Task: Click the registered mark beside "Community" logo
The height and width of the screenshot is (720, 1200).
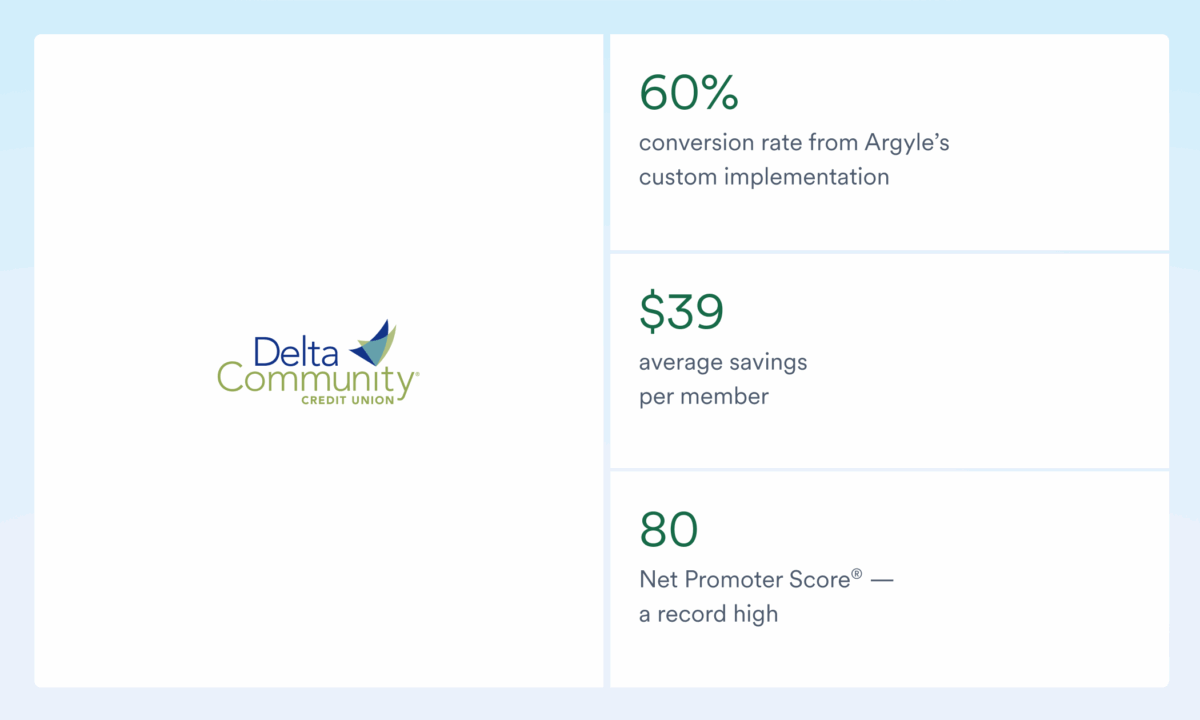Action: point(416,374)
